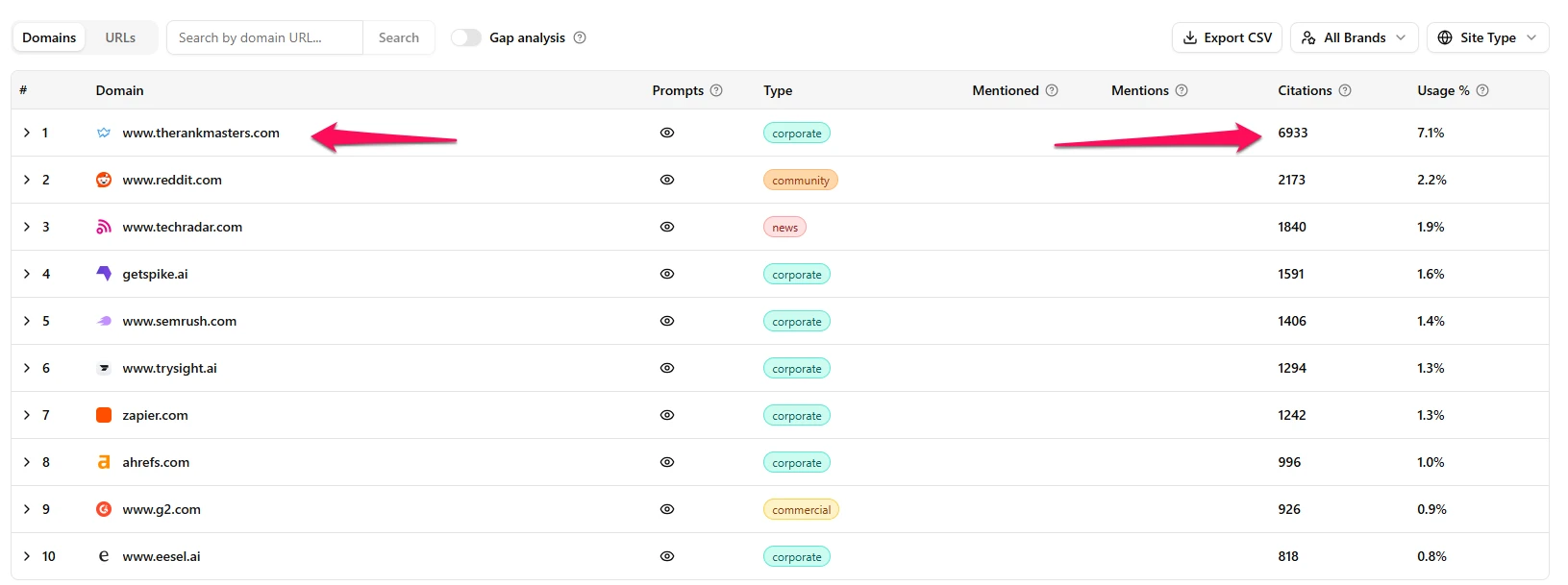Open www.therankmasters.com domain link

point(201,133)
